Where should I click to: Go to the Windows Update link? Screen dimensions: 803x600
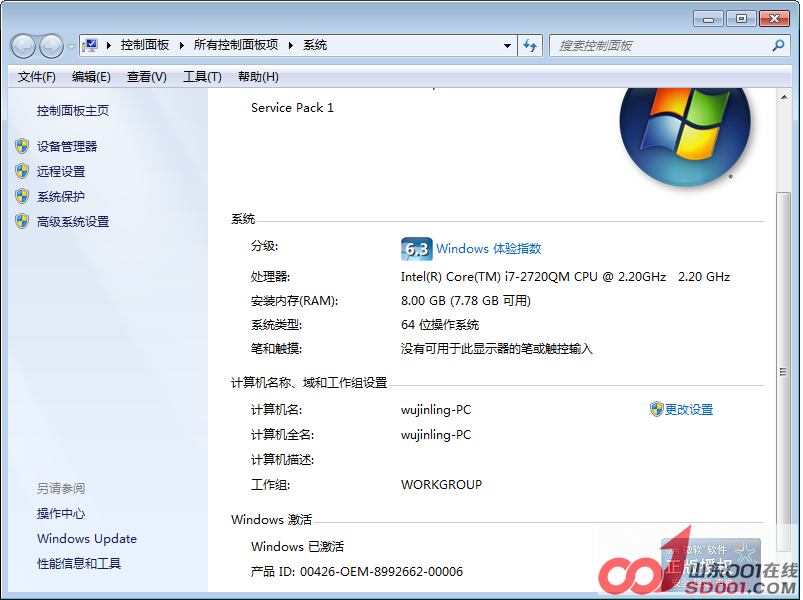pos(87,539)
